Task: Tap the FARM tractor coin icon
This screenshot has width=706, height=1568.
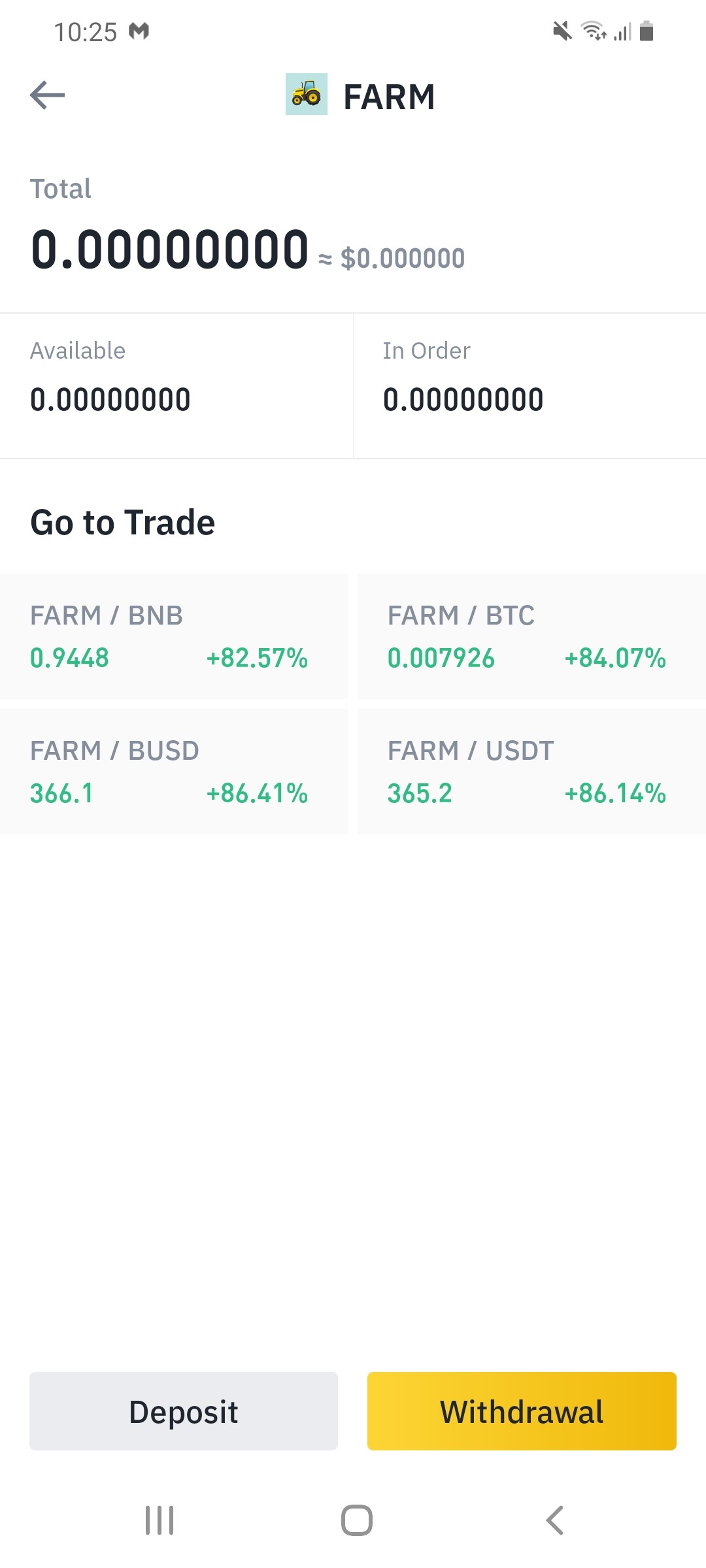Action: (307, 94)
